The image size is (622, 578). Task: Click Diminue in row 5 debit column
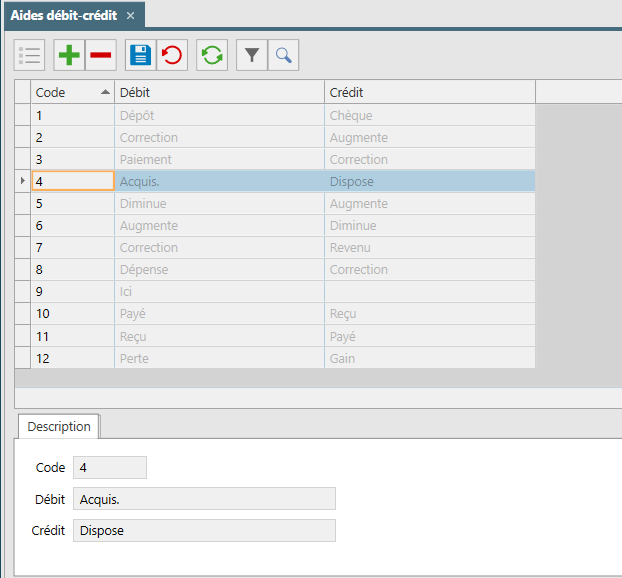[x=219, y=204]
